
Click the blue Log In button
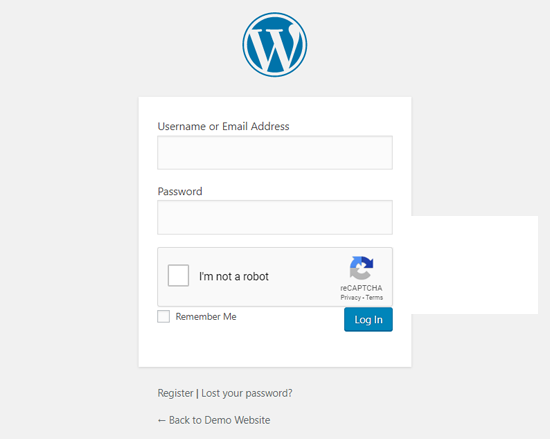[x=368, y=319]
